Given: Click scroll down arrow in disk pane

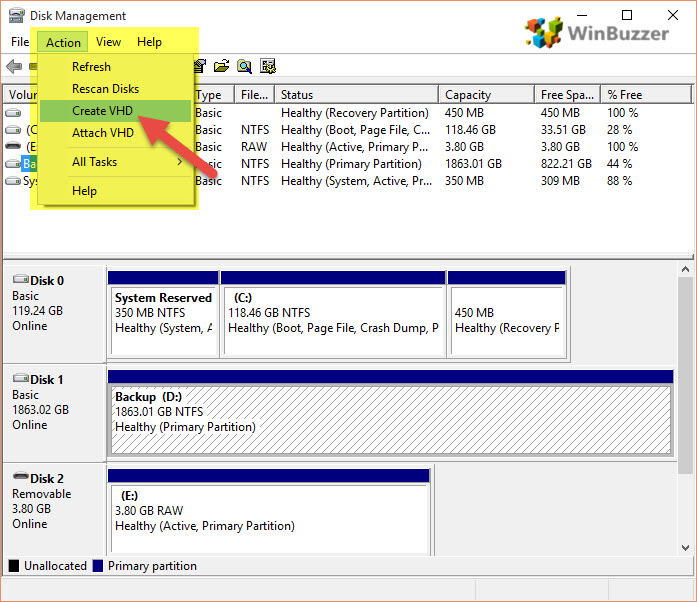Looking at the screenshot, I should click(x=685, y=548).
